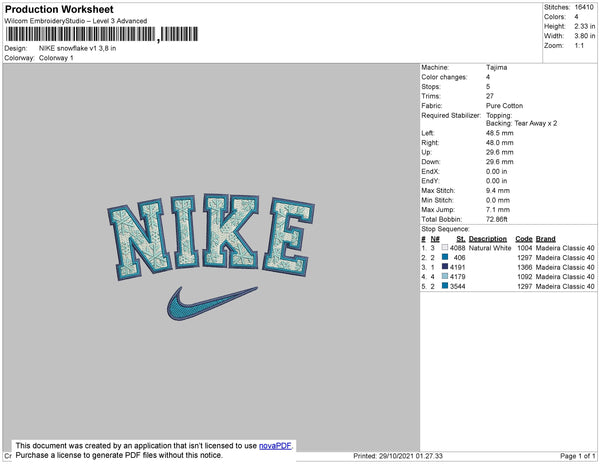Select the blue swatch beside stitch count 3544
Viewport: 600px width, 464px height.
click(445, 286)
